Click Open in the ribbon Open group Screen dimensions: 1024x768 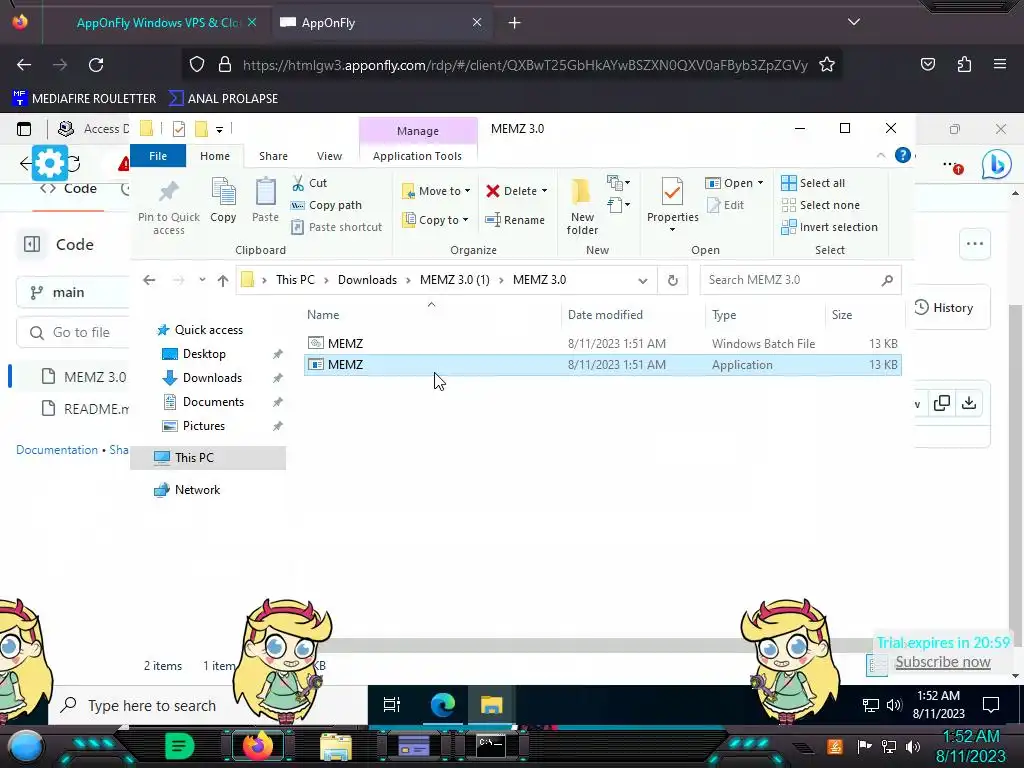pyautogui.click(x=734, y=184)
